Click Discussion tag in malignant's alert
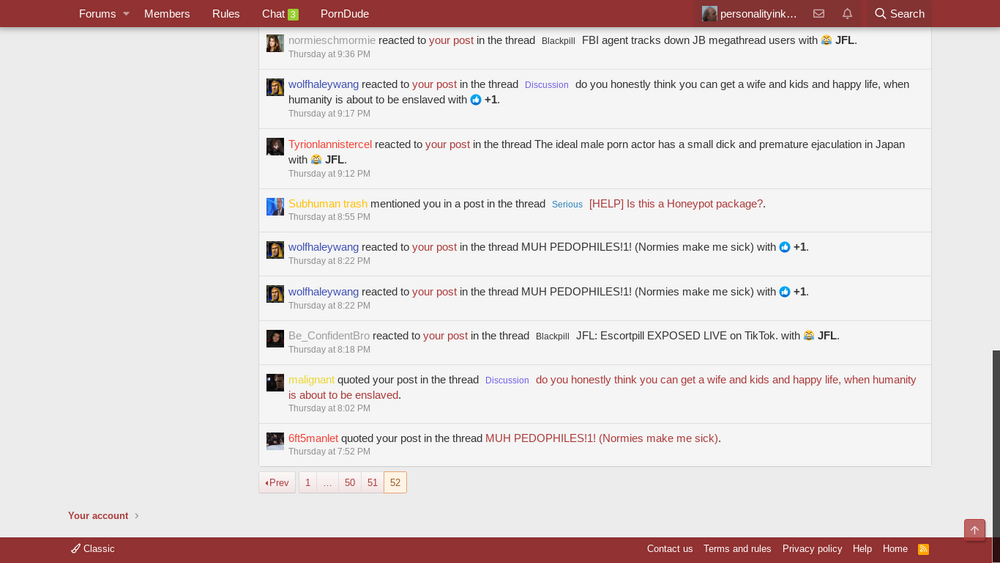Image resolution: width=1000 pixels, height=563 pixels. point(507,380)
